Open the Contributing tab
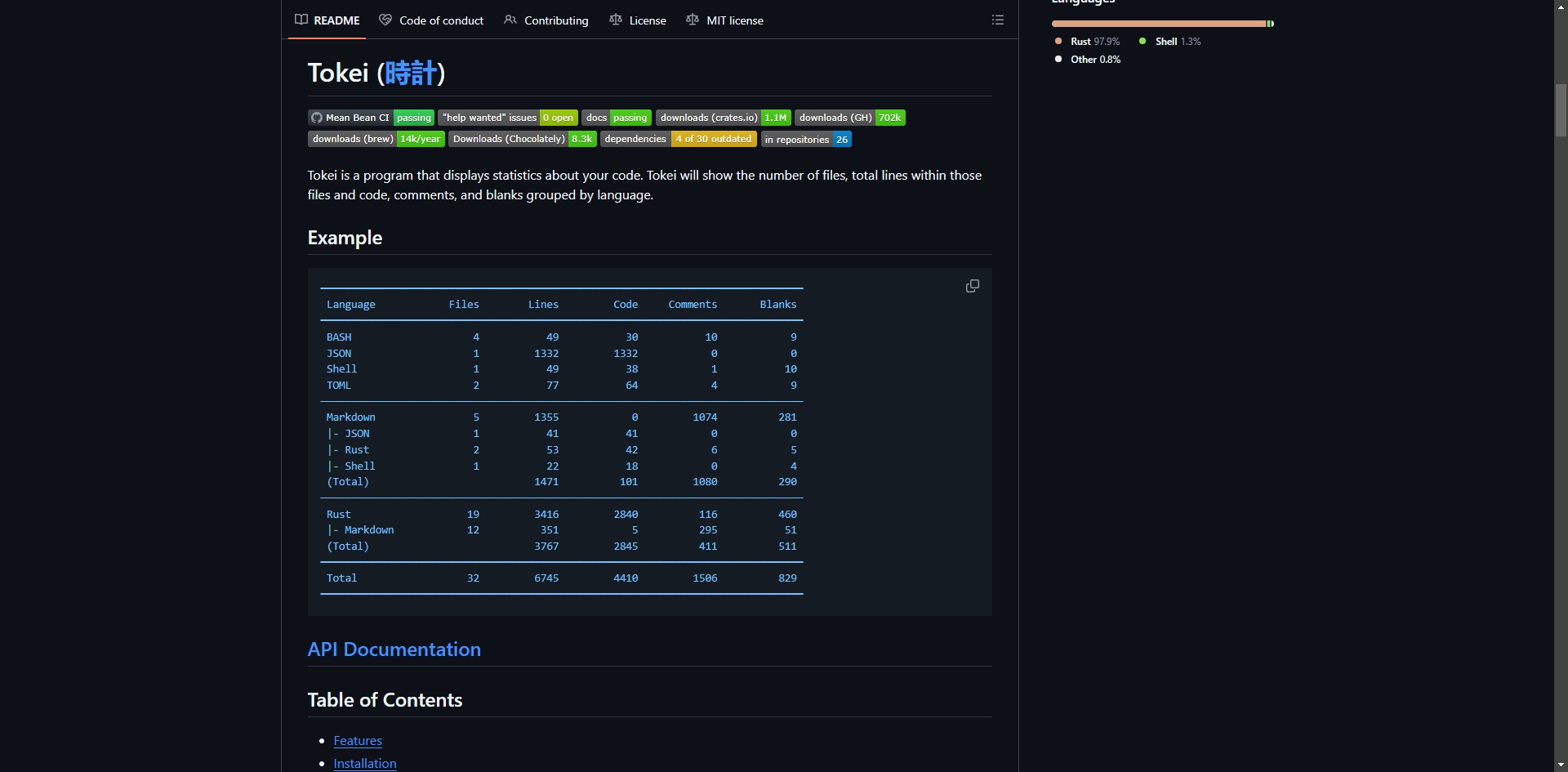The width and height of the screenshot is (1568, 772). coord(546,20)
